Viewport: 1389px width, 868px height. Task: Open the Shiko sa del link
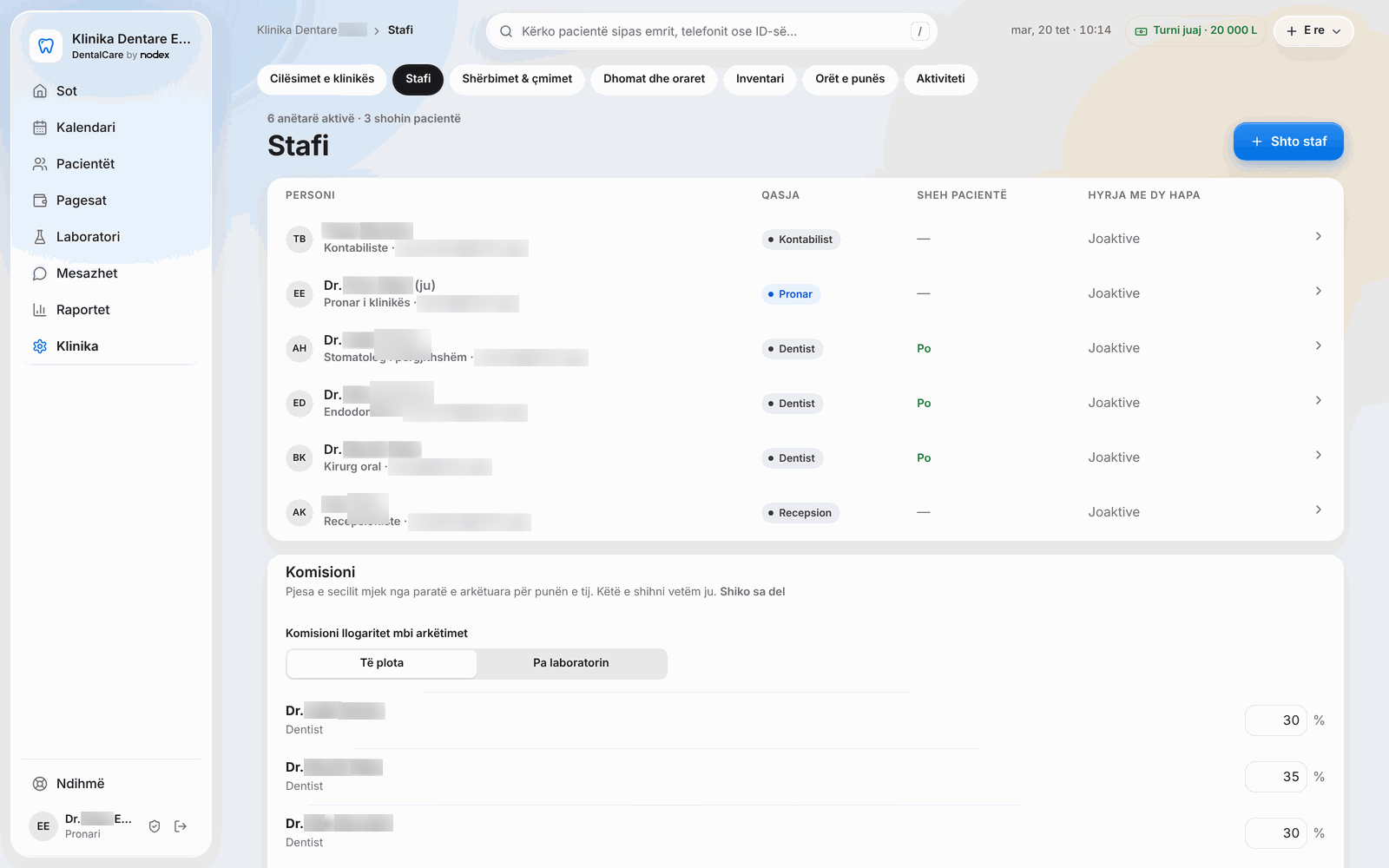[753, 592]
